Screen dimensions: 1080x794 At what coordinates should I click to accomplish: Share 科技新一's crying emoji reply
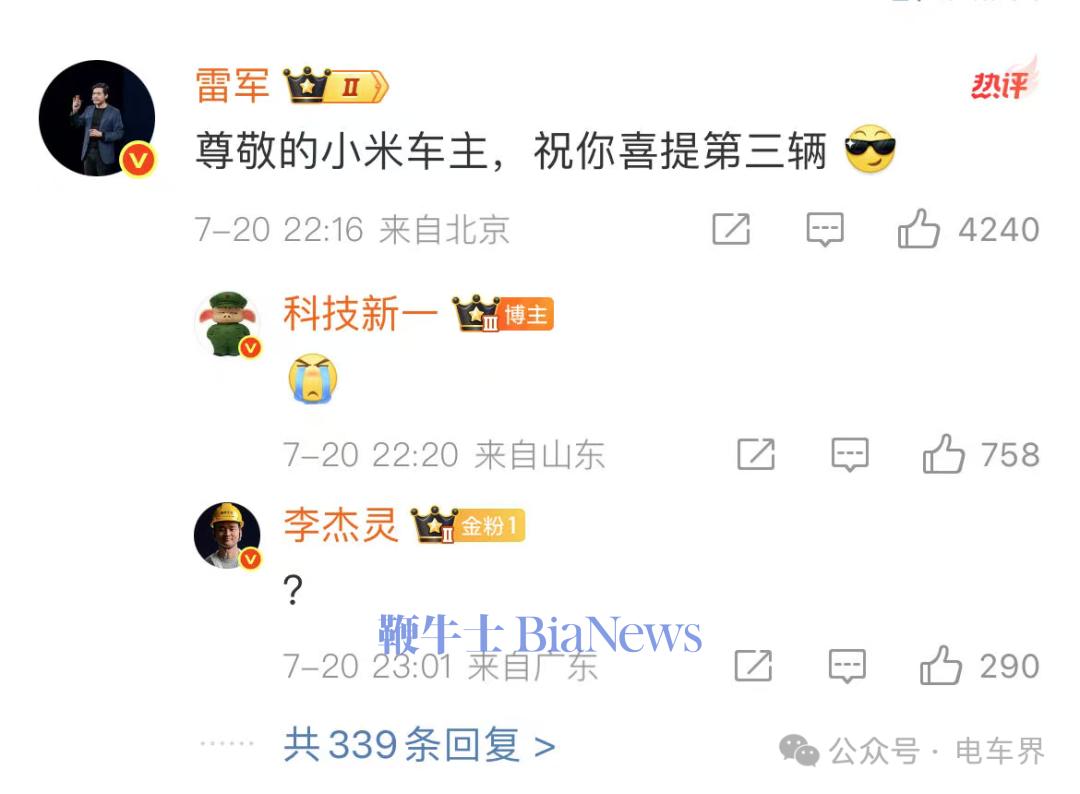756,455
